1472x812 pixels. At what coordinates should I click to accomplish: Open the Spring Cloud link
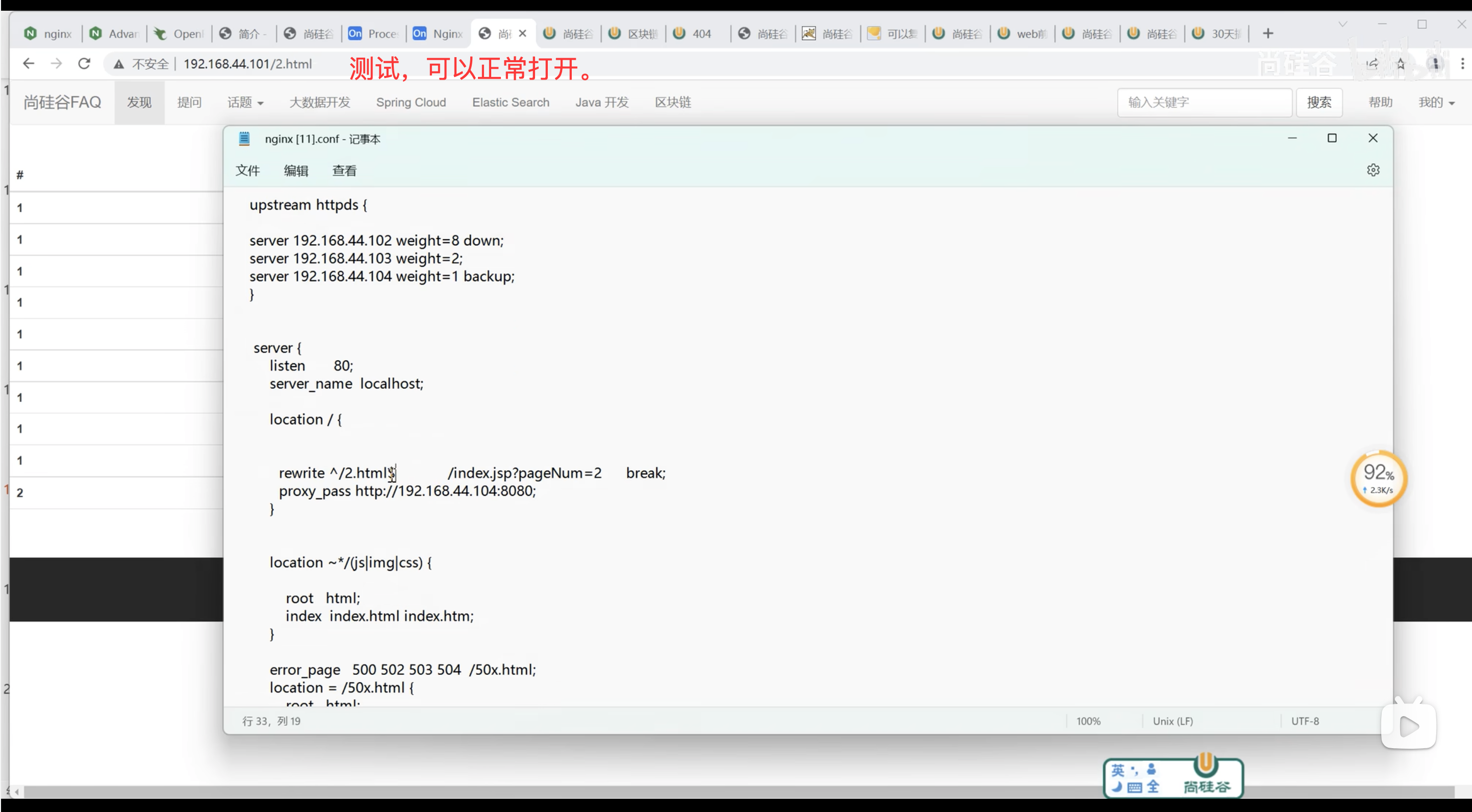(x=411, y=103)
